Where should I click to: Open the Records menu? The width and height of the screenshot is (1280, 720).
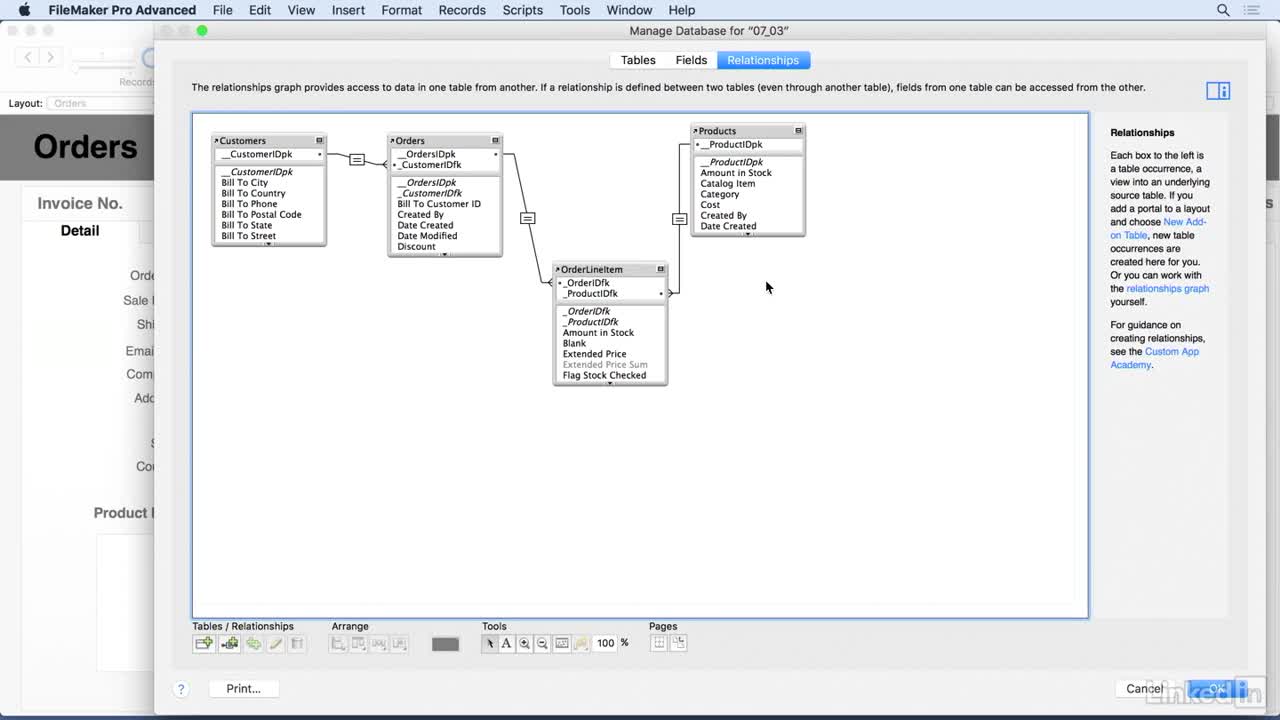coord(462,10)
